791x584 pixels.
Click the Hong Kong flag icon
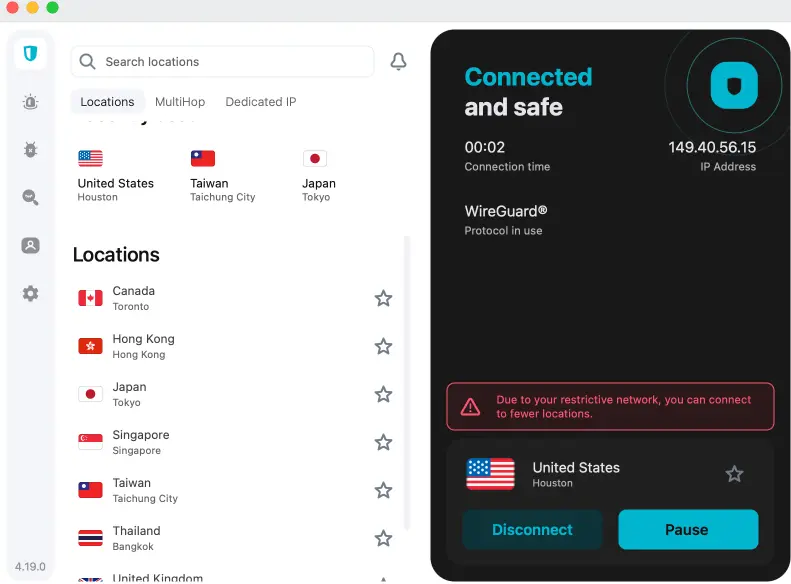point(90,346)
